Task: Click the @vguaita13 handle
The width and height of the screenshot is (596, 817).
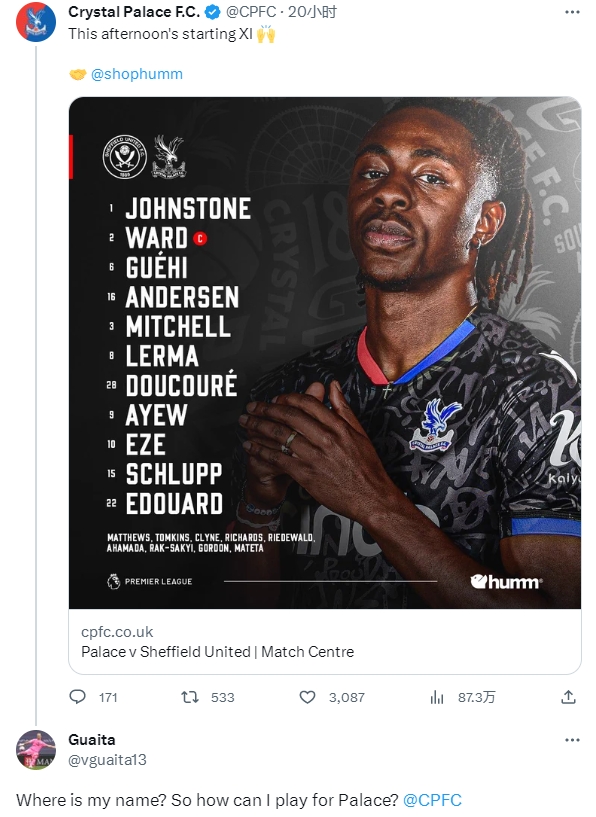Action: pos(107,760)
